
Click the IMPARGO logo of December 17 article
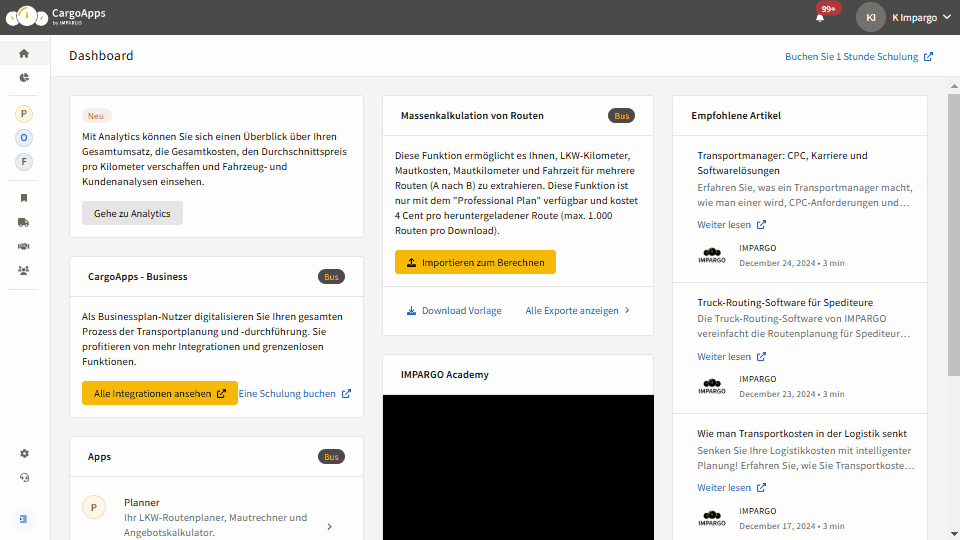point(711,519)
